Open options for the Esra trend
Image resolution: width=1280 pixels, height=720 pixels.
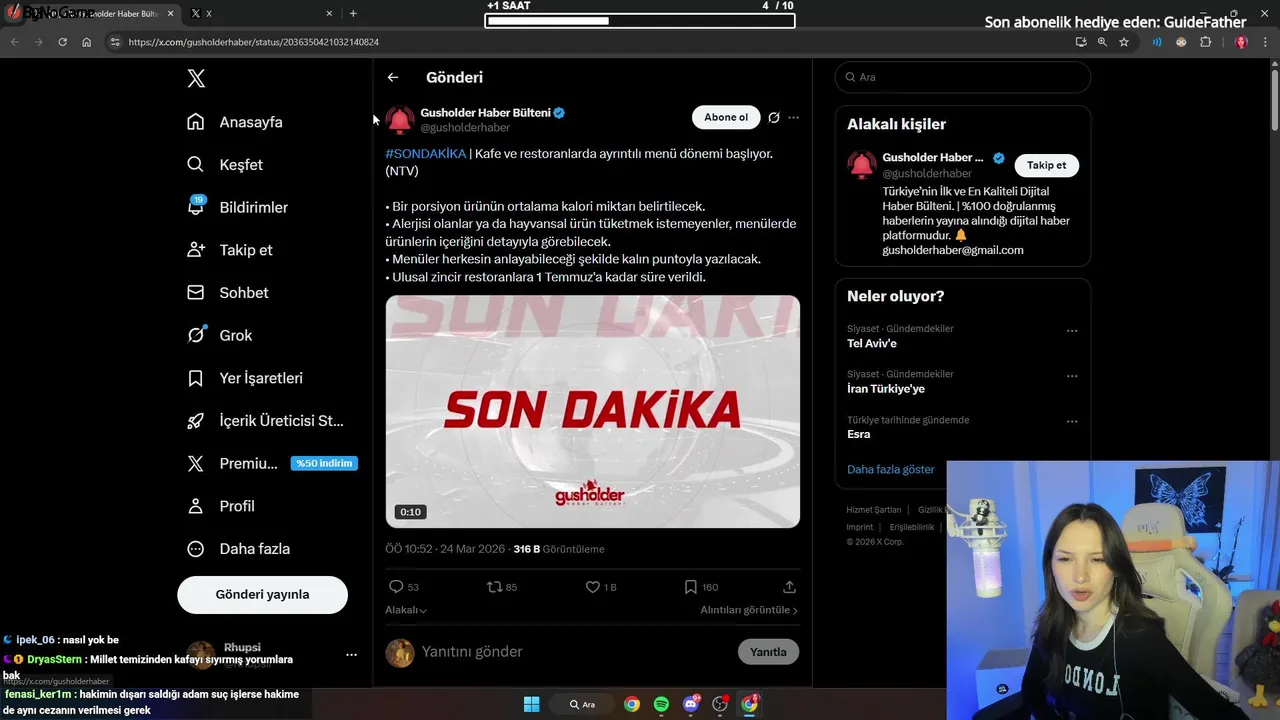pos(1072,422)
